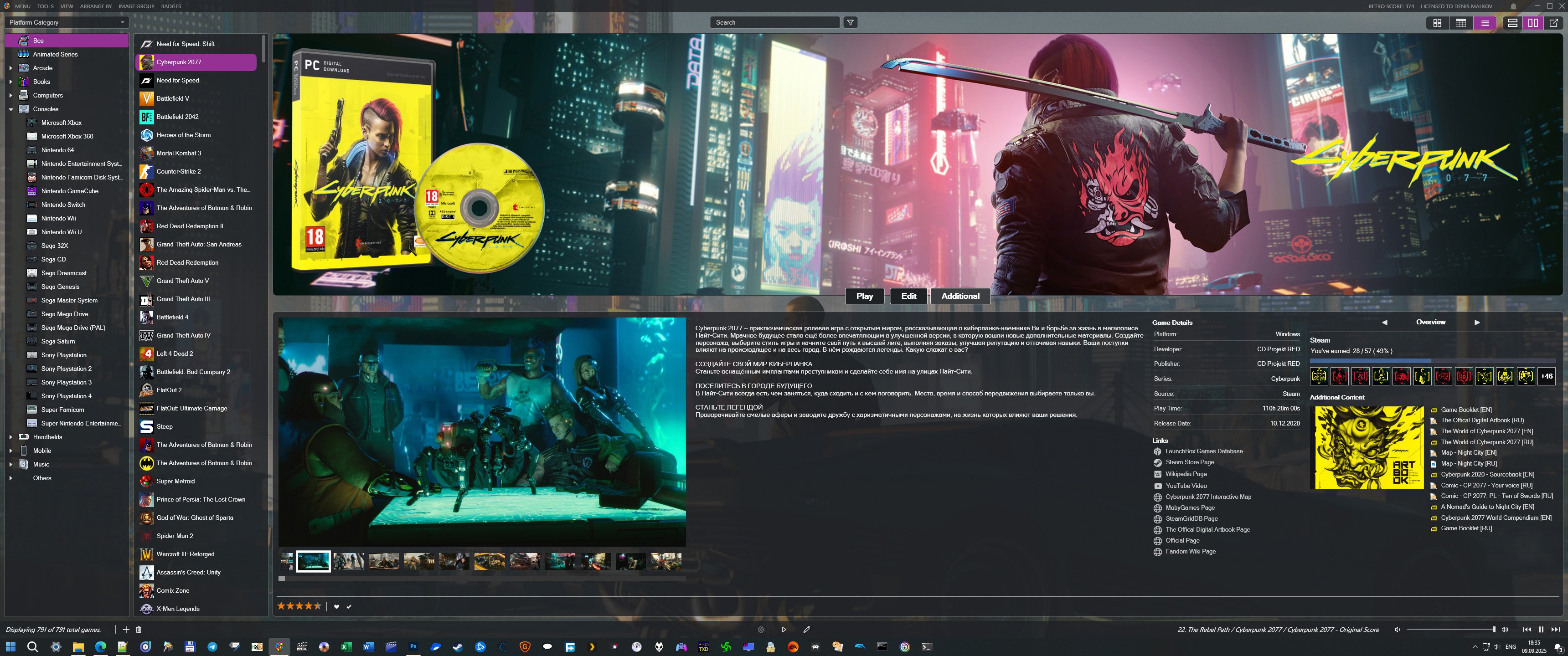Screen dimensions: 1568x656
Task: Show next Overview panel with right arrow
Action: (x=1477, y=323)
